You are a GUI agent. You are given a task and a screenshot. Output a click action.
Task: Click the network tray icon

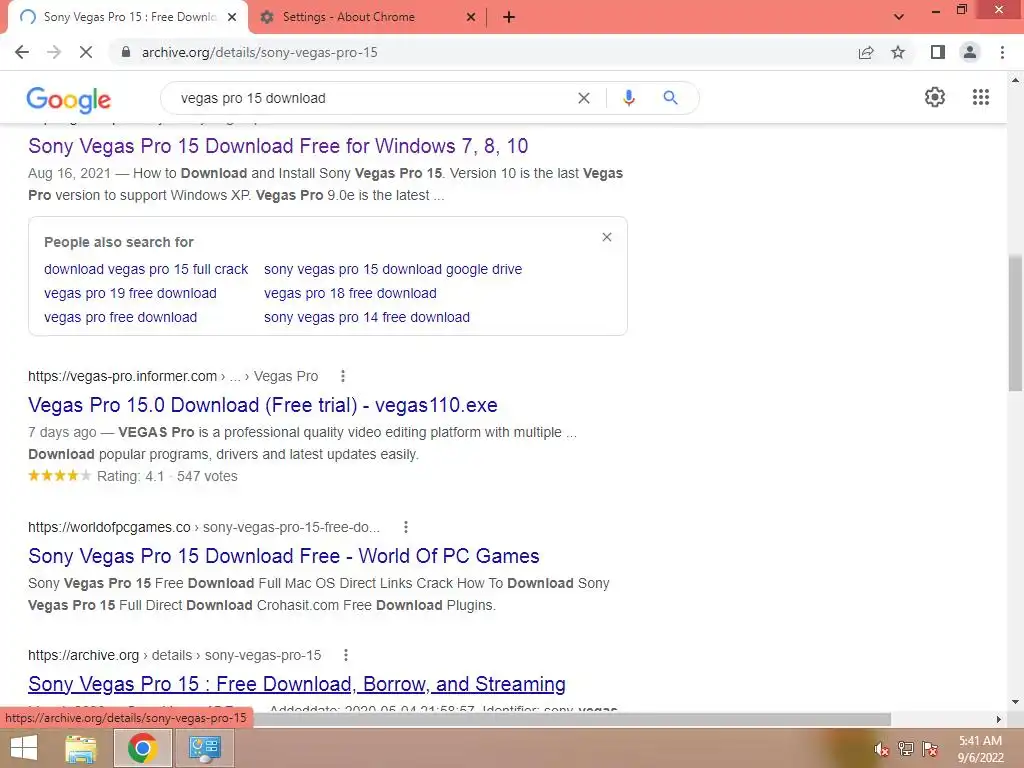[906, 749]
